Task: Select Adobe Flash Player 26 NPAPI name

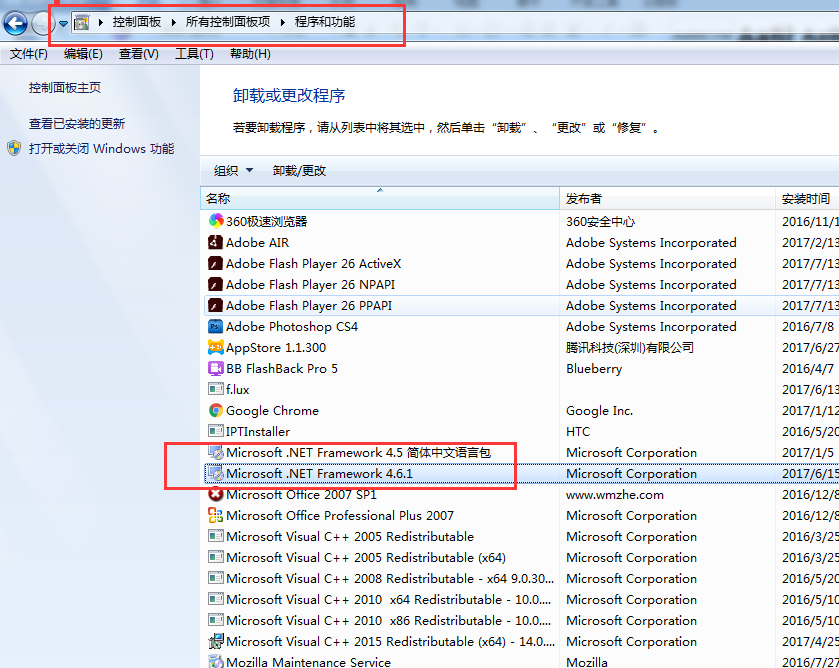Action: 310,284
